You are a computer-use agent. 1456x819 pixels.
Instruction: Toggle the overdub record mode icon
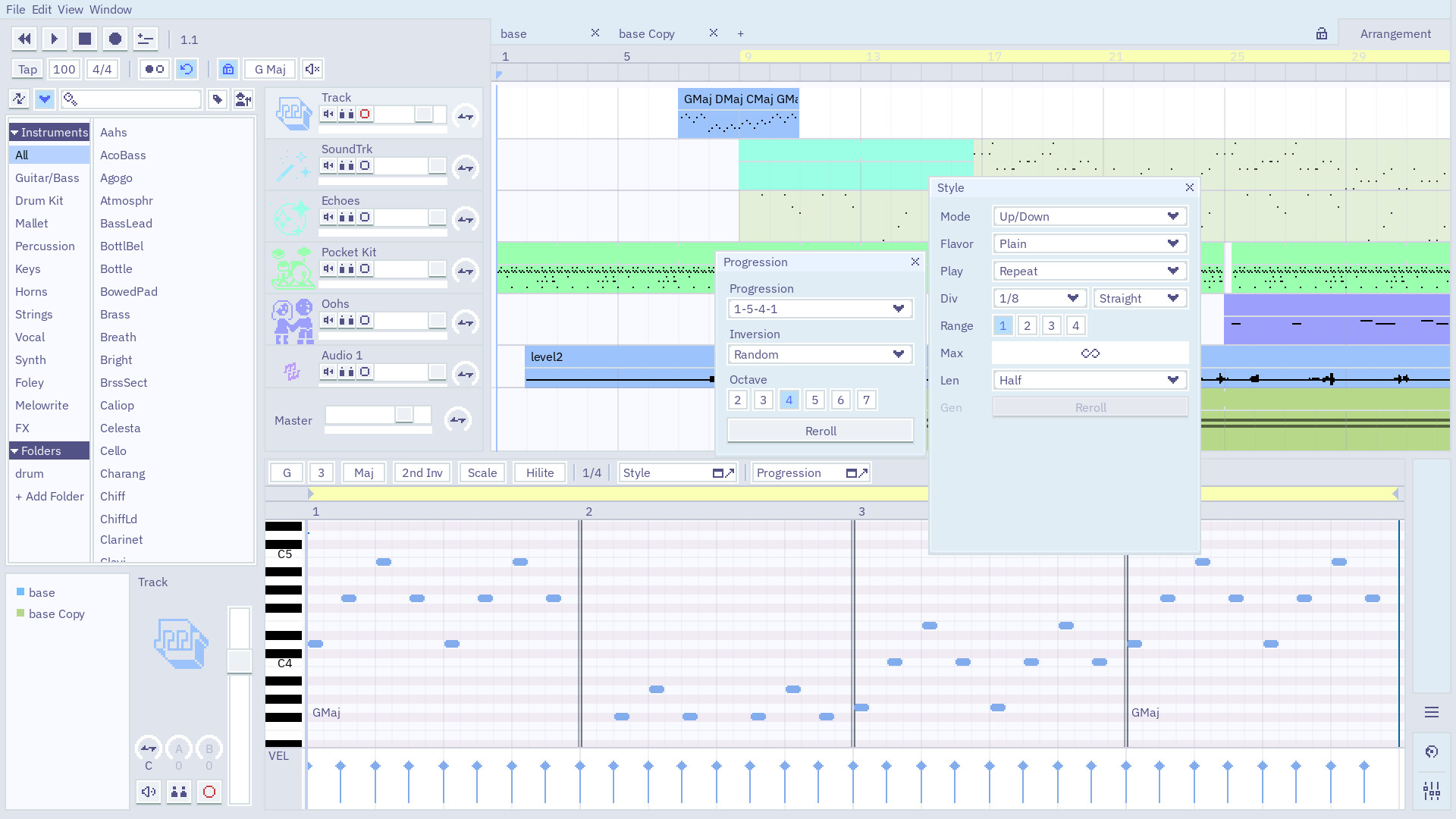tap(155, 69)
